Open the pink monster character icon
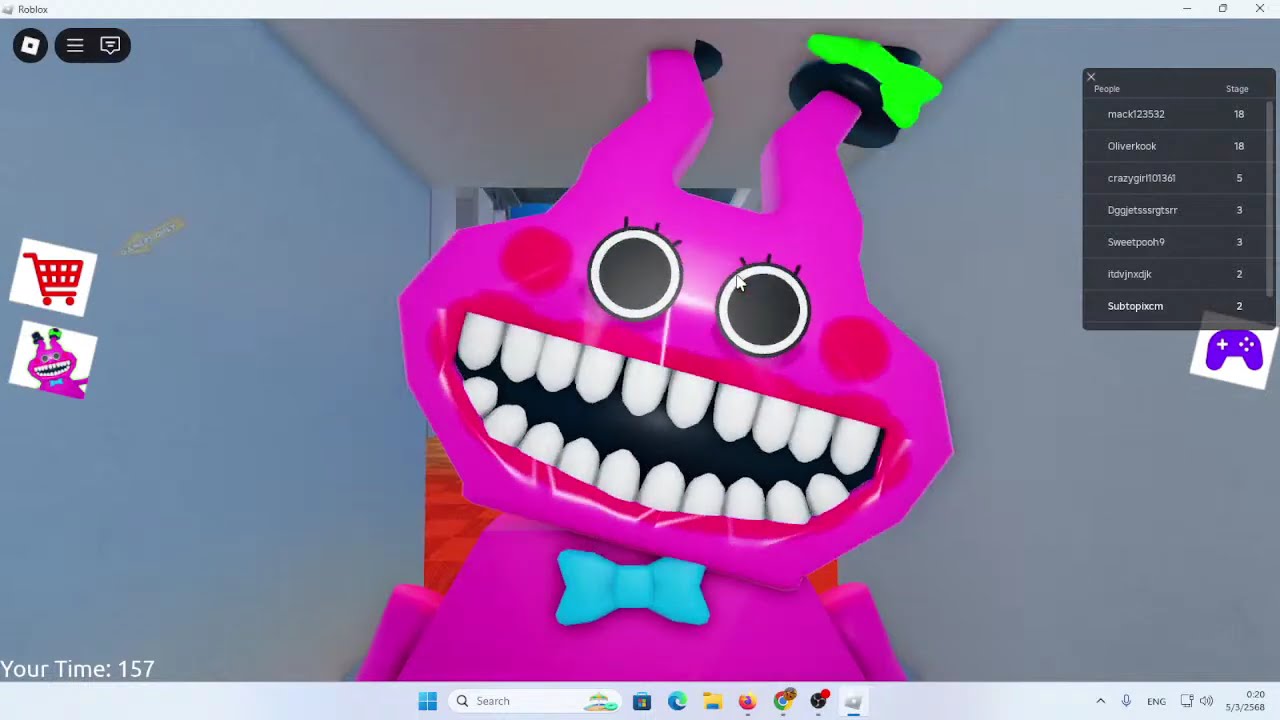Screen dimensions: 1280x720 pyautogui.click(x=54, y=361)
